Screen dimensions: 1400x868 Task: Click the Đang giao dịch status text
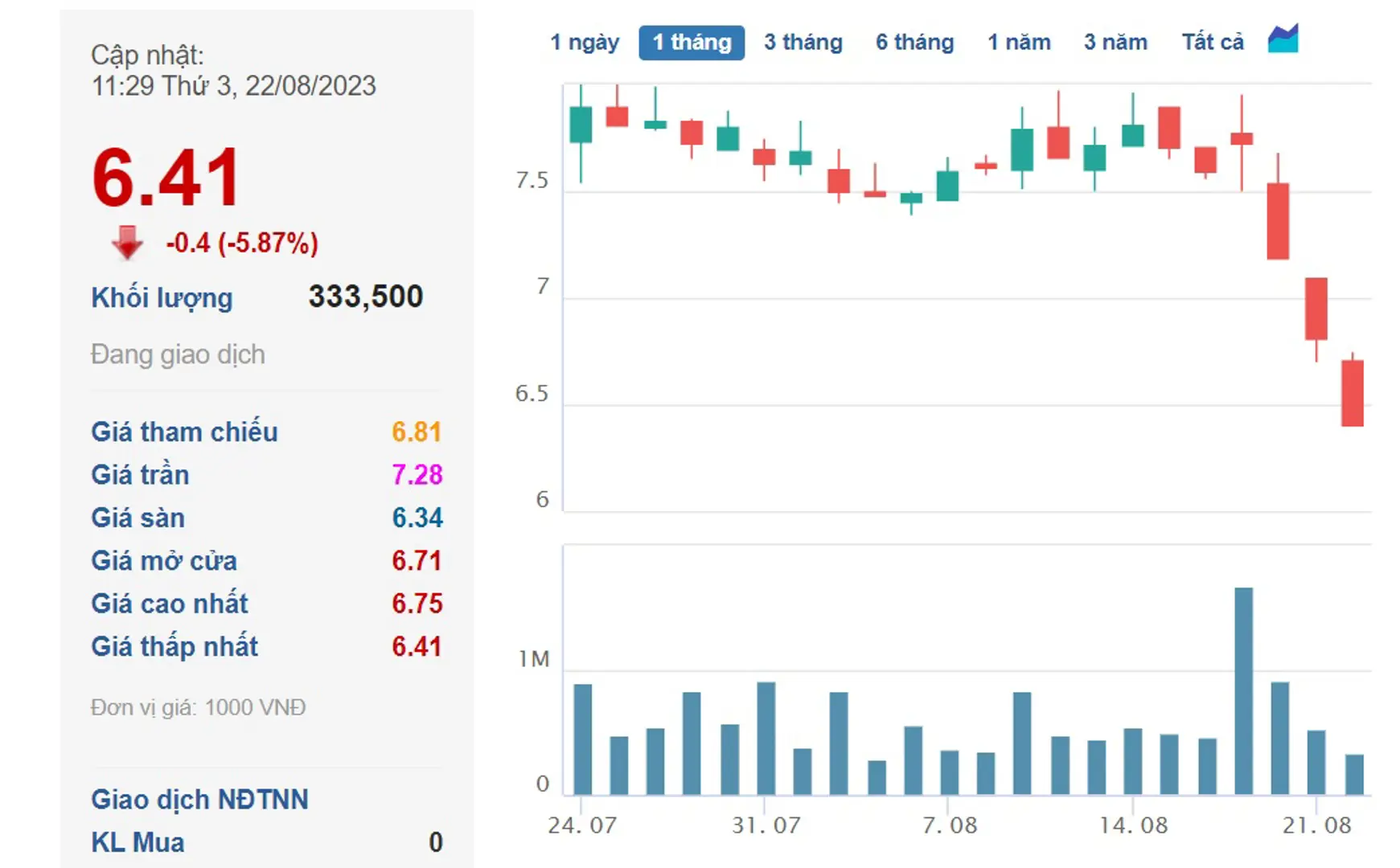tap(178, 354)
